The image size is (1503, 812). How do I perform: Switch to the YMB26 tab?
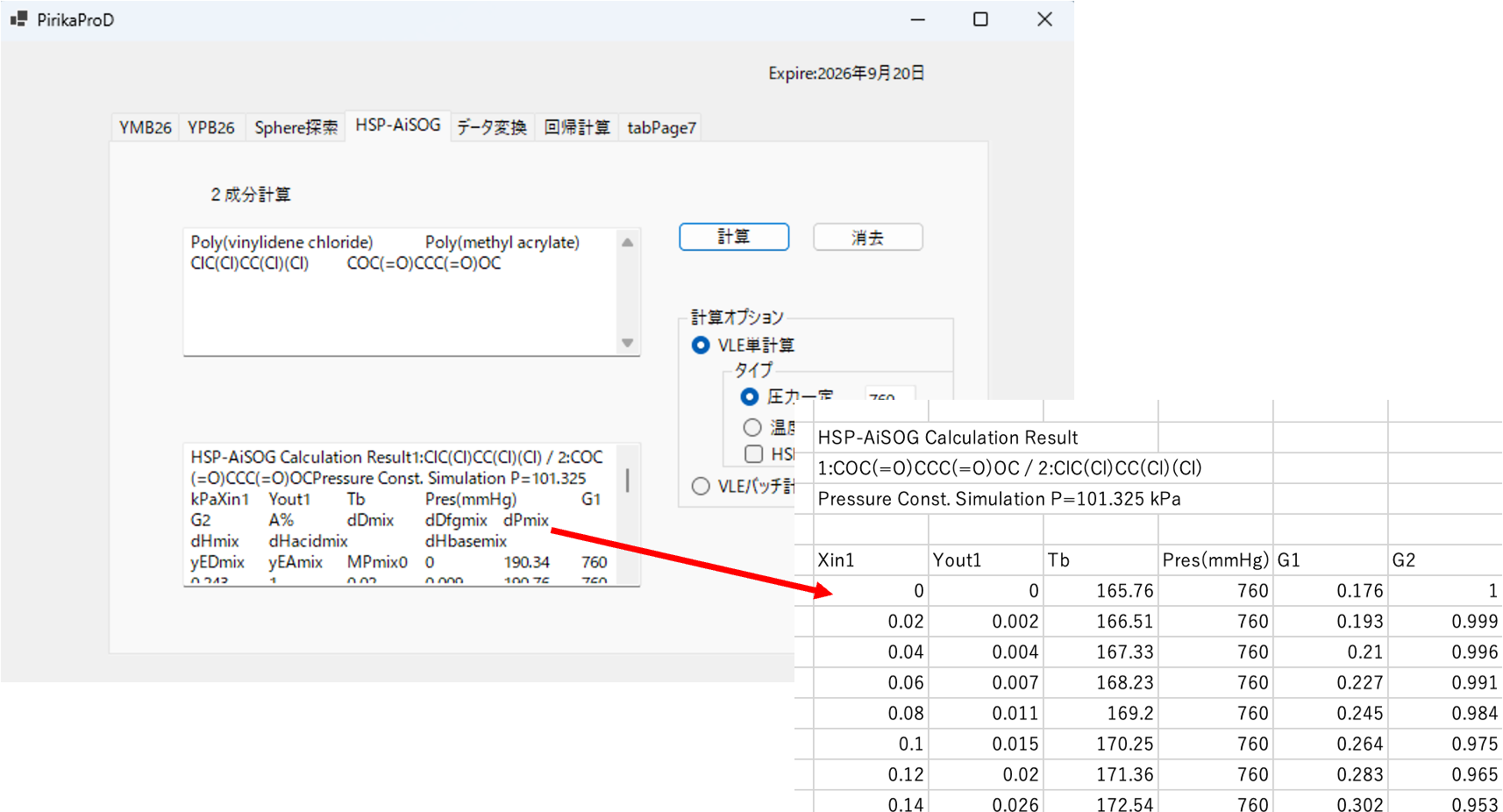coord(145,128)
